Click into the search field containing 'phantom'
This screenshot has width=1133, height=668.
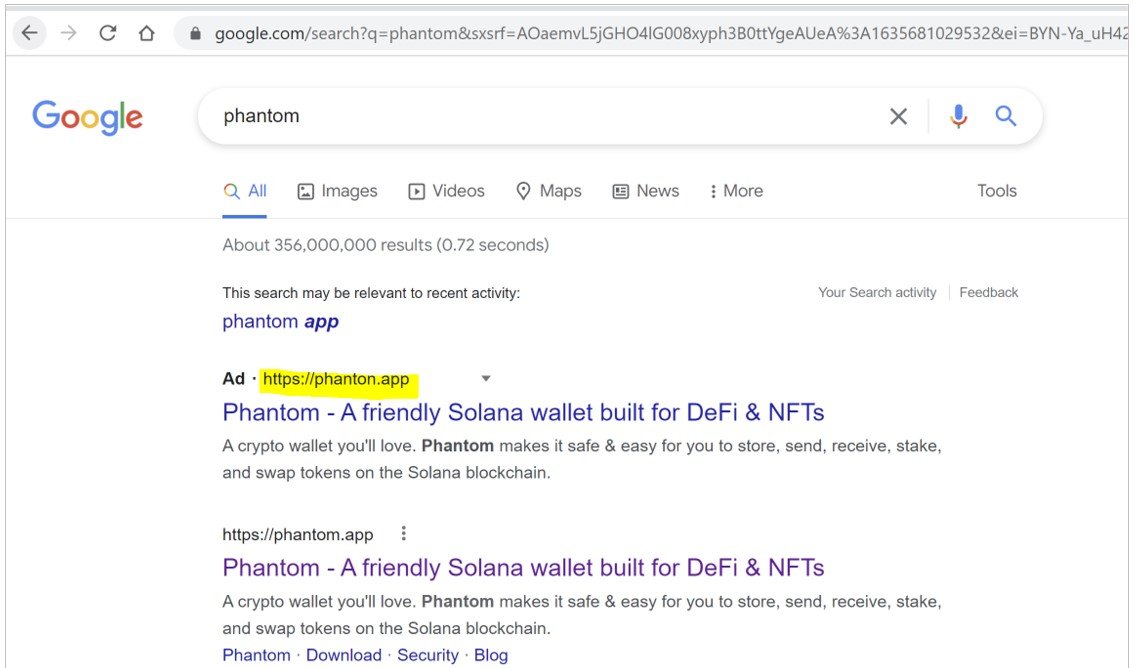pos(540,116)
